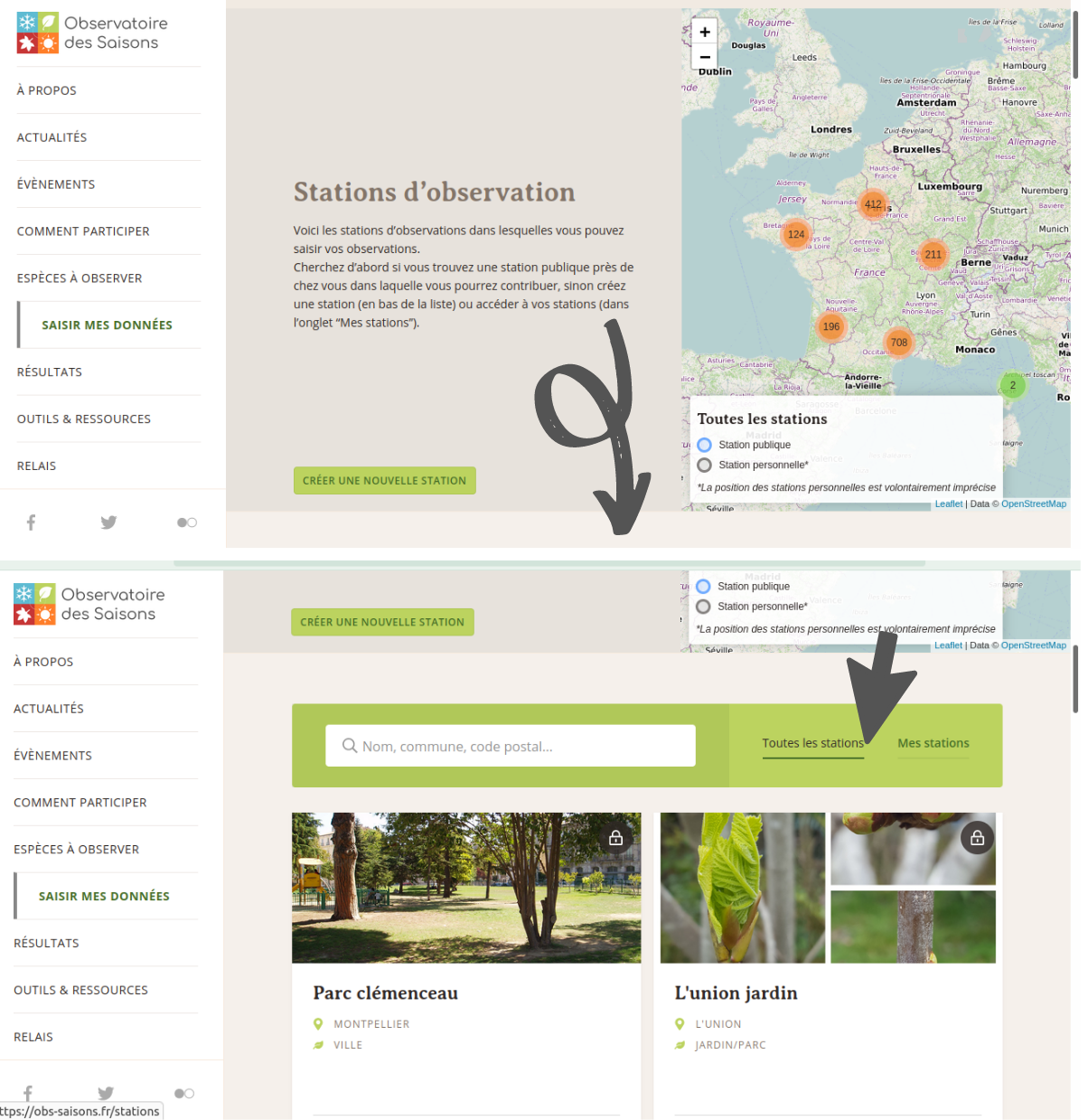
Task: Switch to the Mes stations tab
Action: (x=933, y=744)
